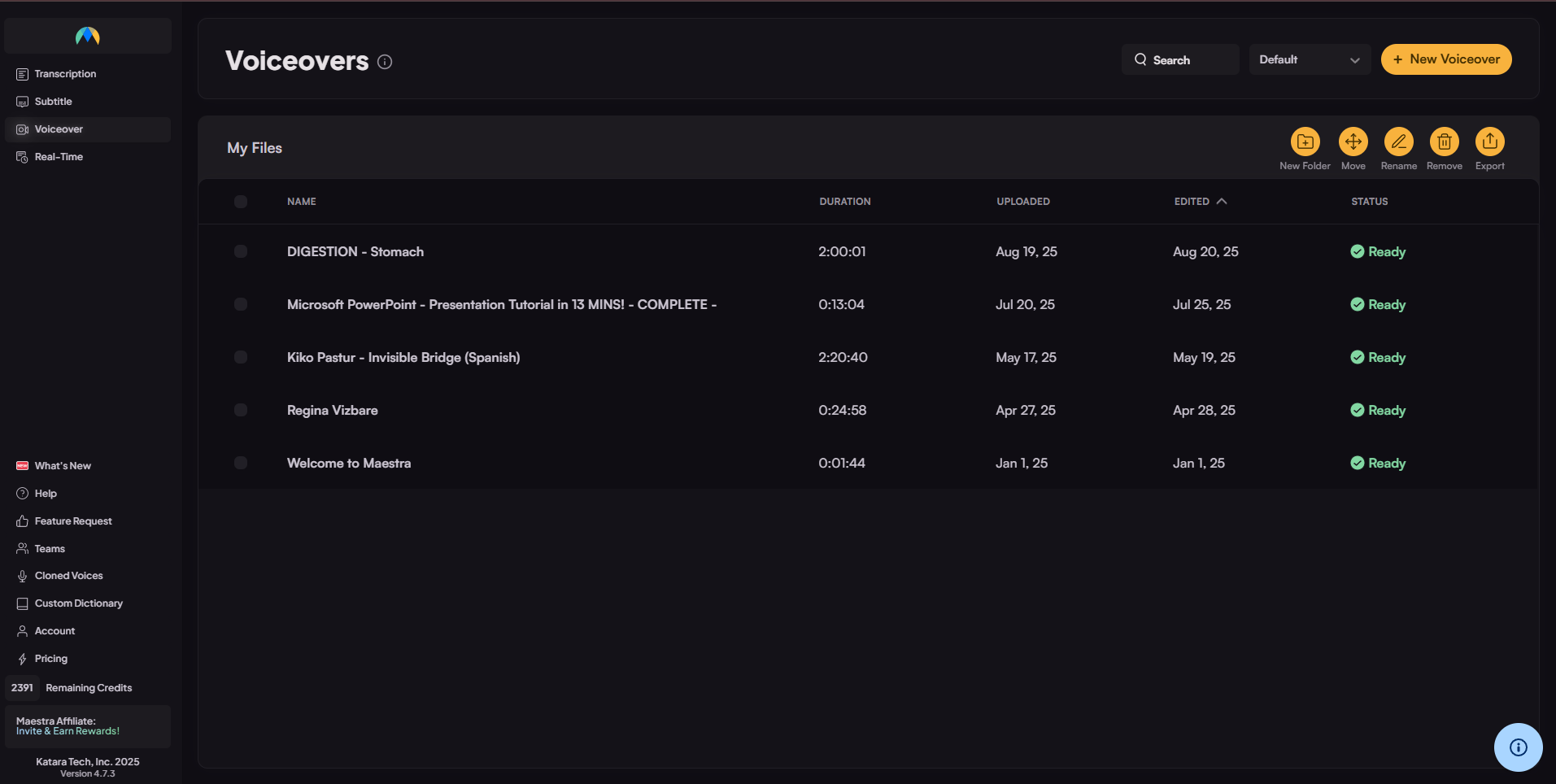Image resolution: width=1556 pixels, height=784 pixels.
Task: Sort files by Uploaded column
Action: pos(1022,202)
